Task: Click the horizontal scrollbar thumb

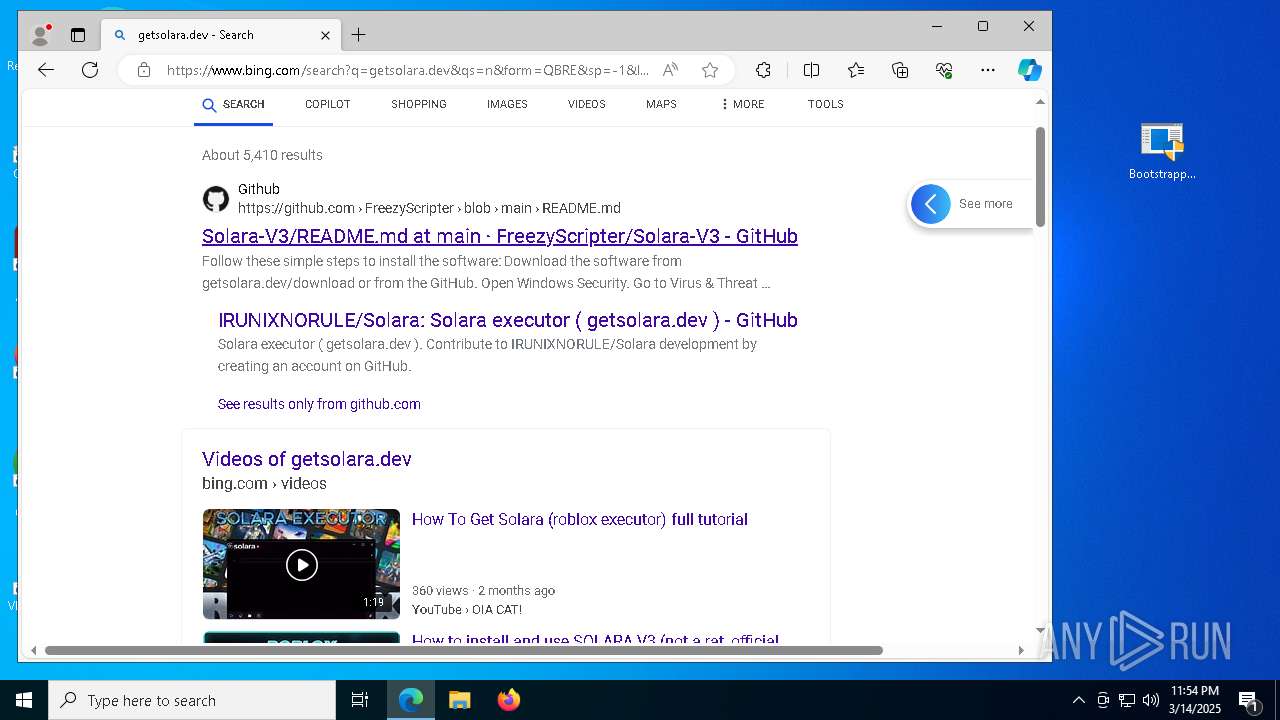Action: point(464,650)
